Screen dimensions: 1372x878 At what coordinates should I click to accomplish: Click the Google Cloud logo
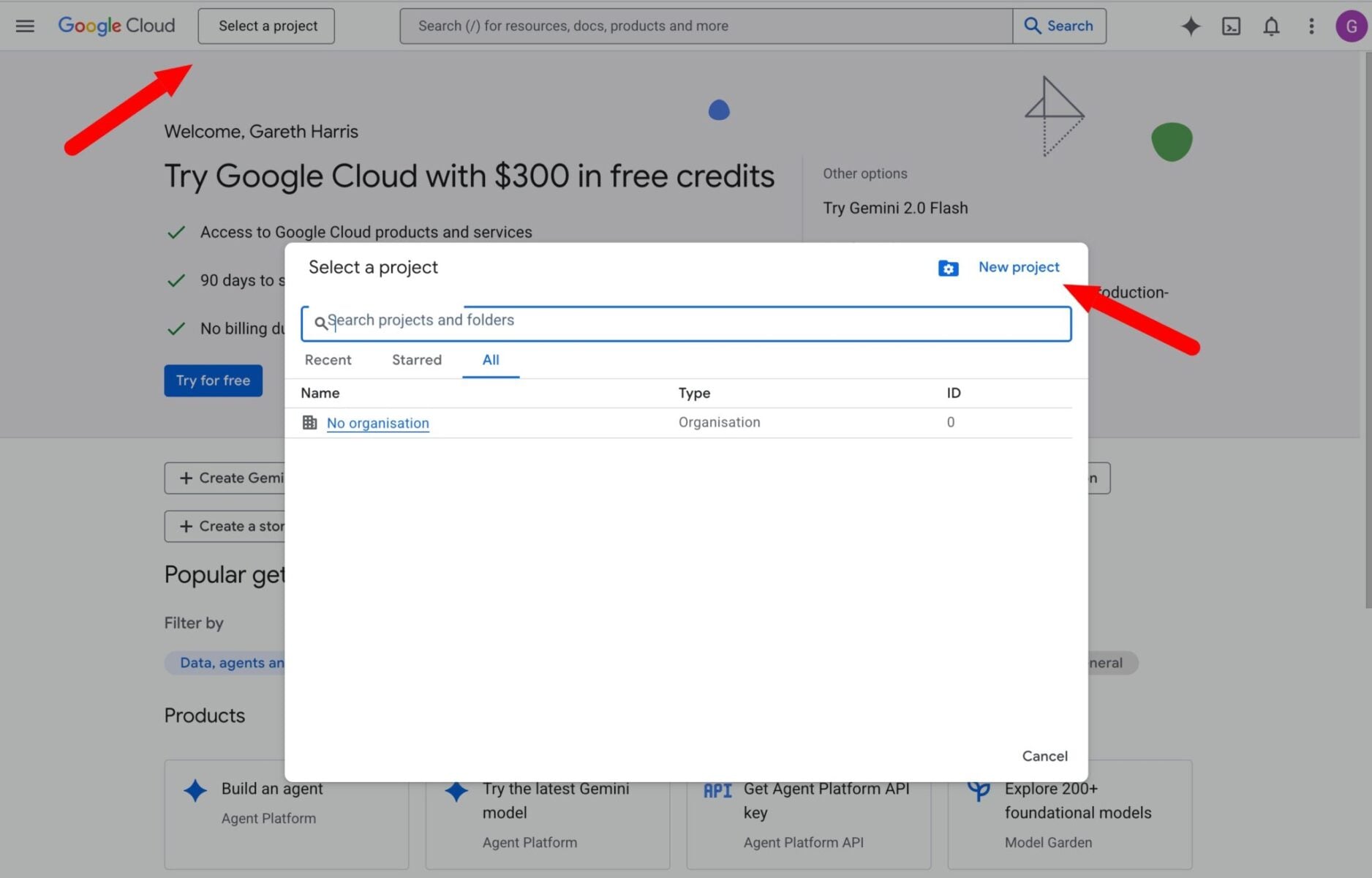116,26
